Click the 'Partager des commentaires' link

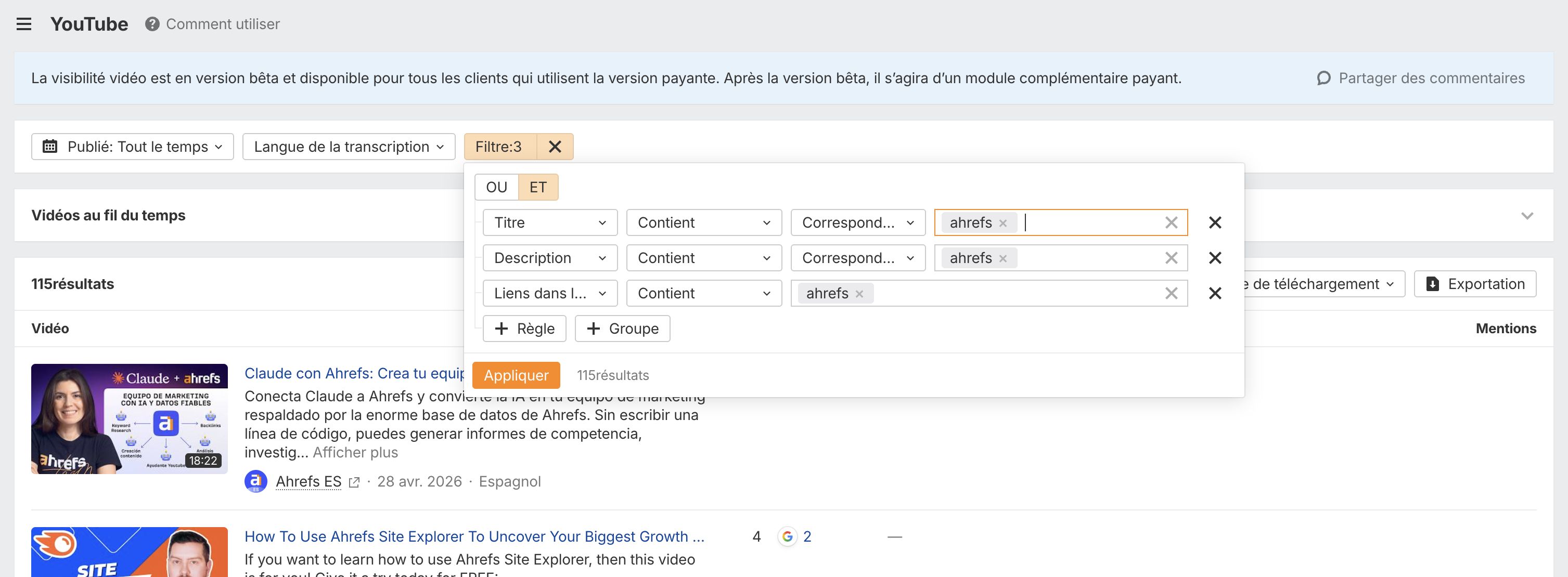(1421, 78)
